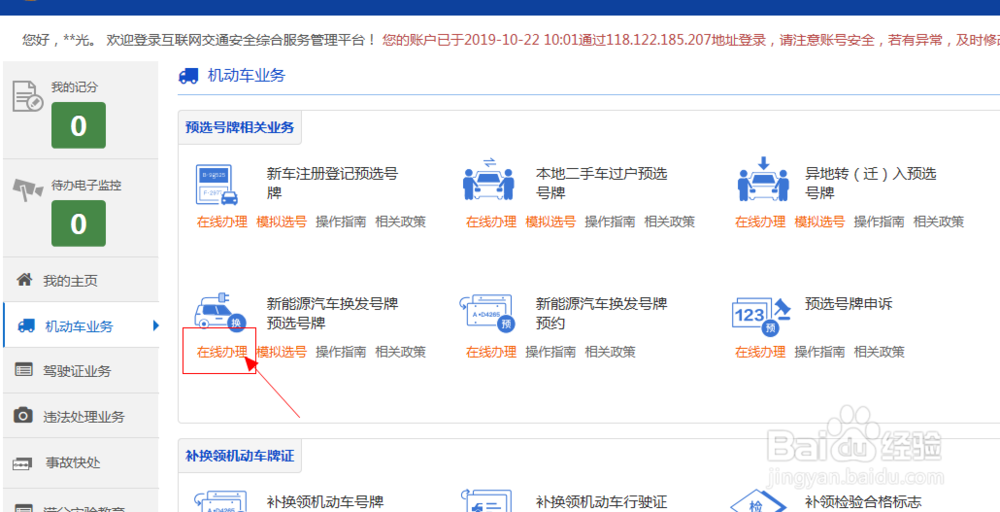Open 操作指南 under 新车注册登记预选号牌
1000x512 pixels.
[341, 222]
